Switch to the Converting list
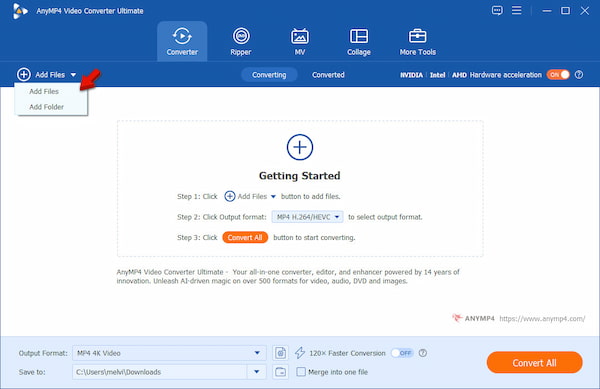Image resolution: width=600 pixels, height=389 pixels. click(x=269, y=75)
